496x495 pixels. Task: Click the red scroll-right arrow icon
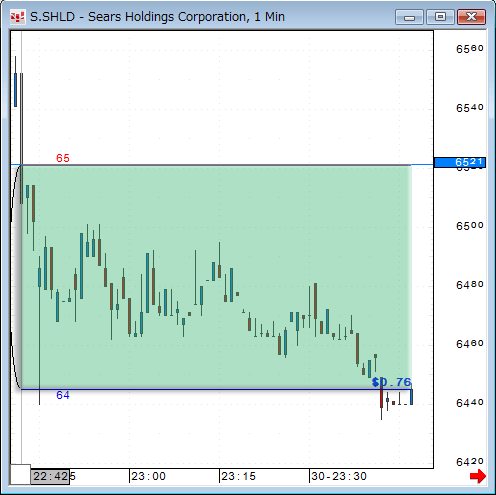478,475
